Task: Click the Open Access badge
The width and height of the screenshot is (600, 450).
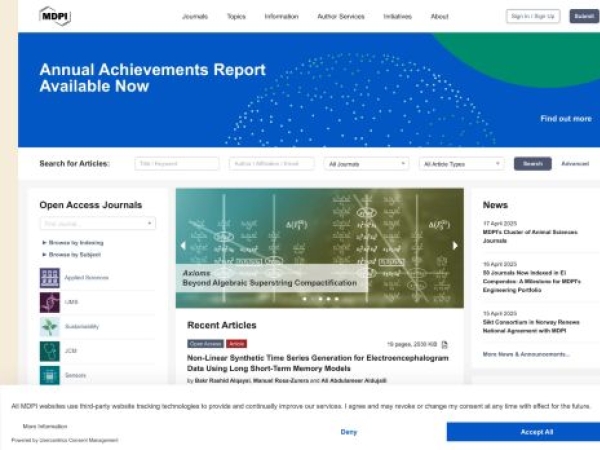Action: point(205,344)
